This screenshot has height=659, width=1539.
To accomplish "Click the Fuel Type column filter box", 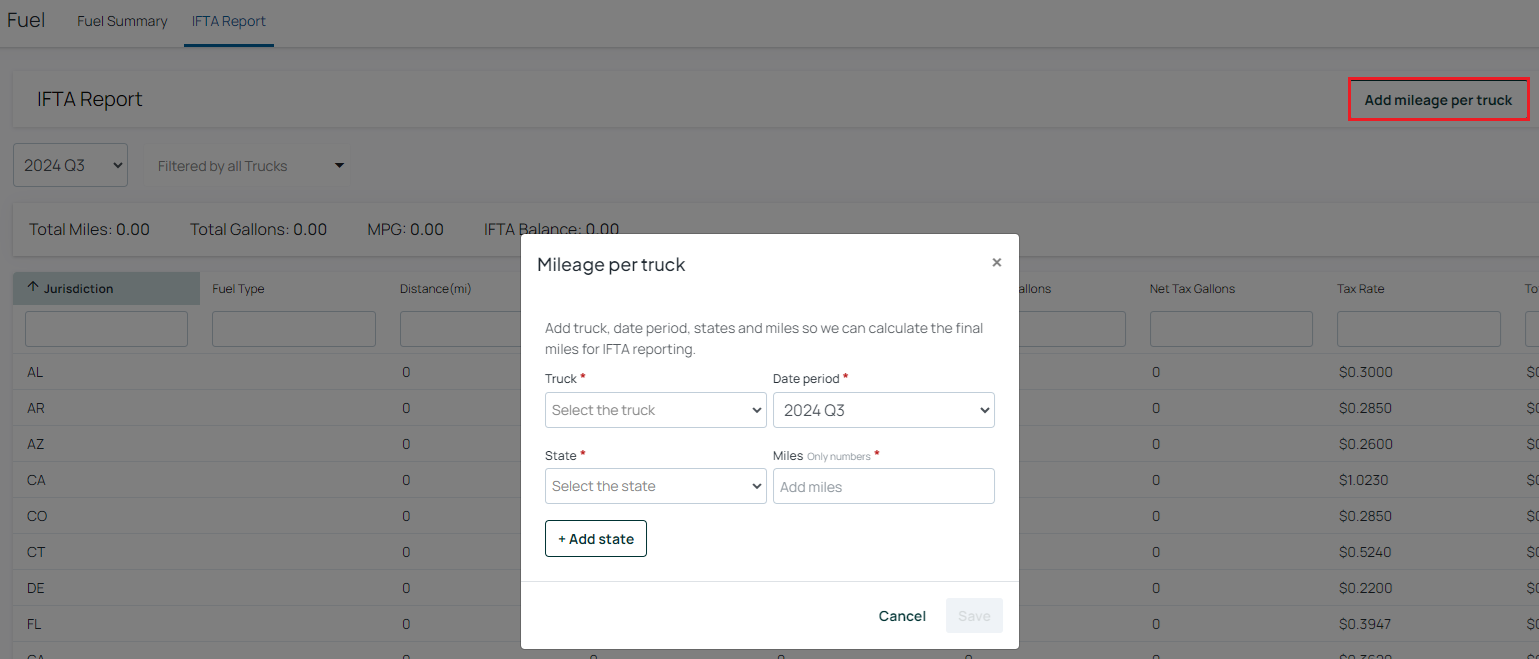I will click(x=294, y=329).
